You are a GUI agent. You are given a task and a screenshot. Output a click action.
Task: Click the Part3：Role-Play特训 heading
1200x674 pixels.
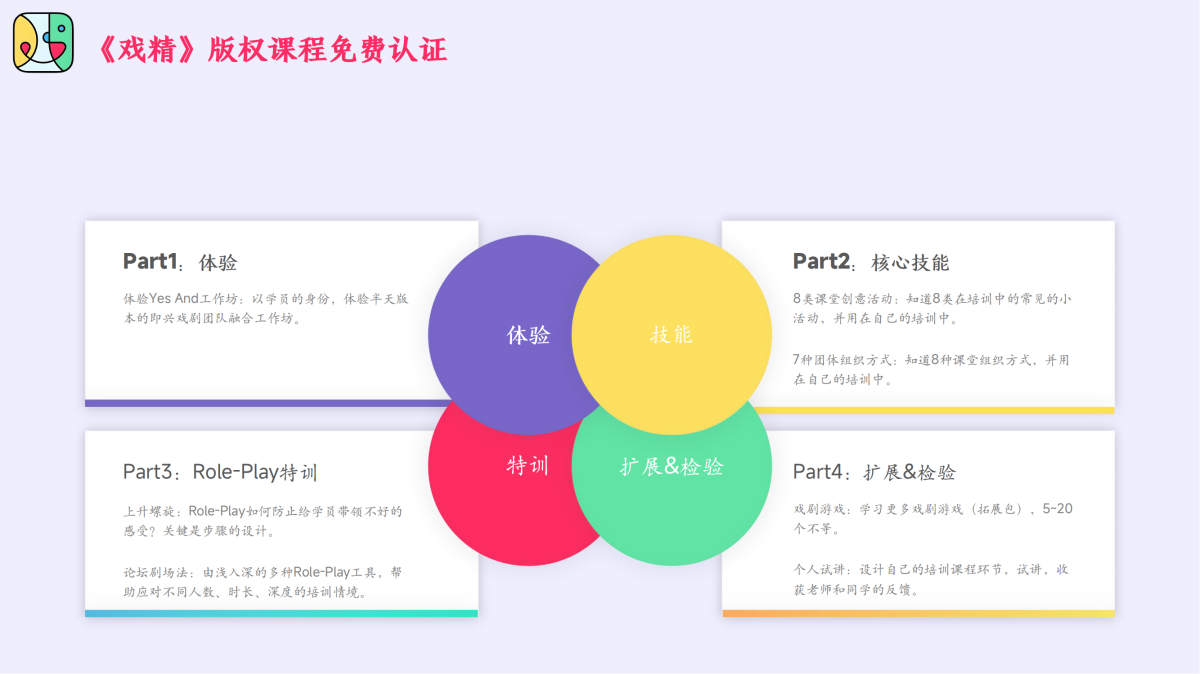(x=219, y=472)
